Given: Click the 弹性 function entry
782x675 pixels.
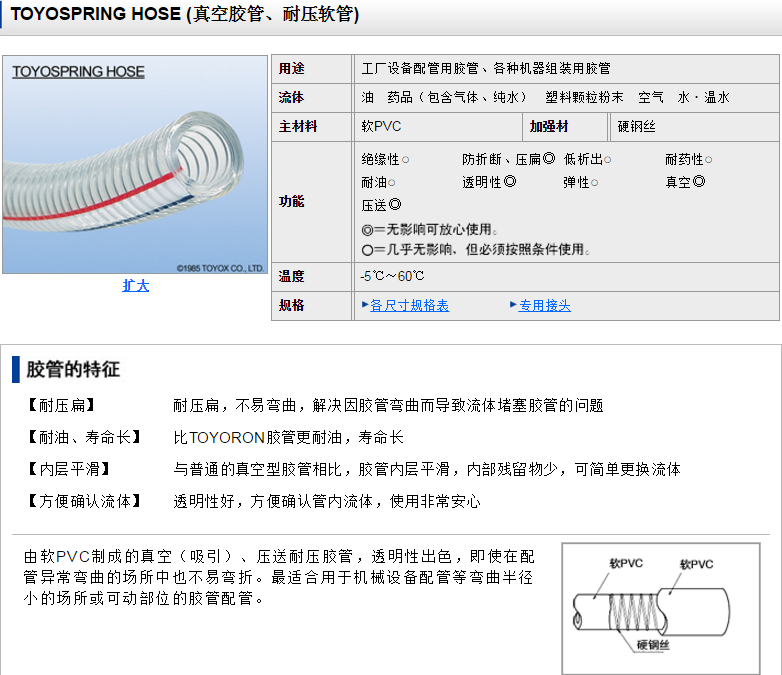Looking at the screenshot, I should [581, 183].
